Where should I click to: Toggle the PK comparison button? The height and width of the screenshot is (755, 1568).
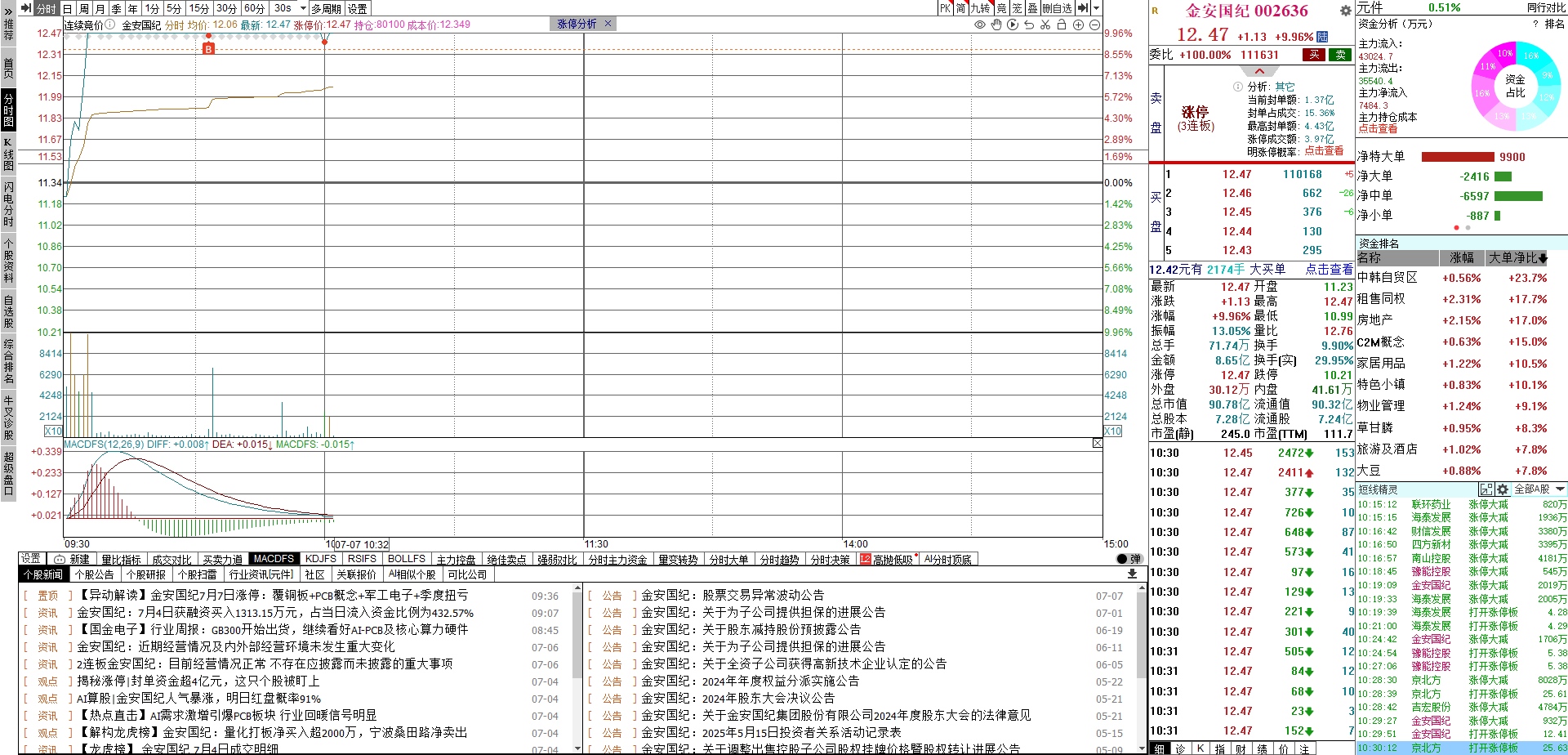945,8
